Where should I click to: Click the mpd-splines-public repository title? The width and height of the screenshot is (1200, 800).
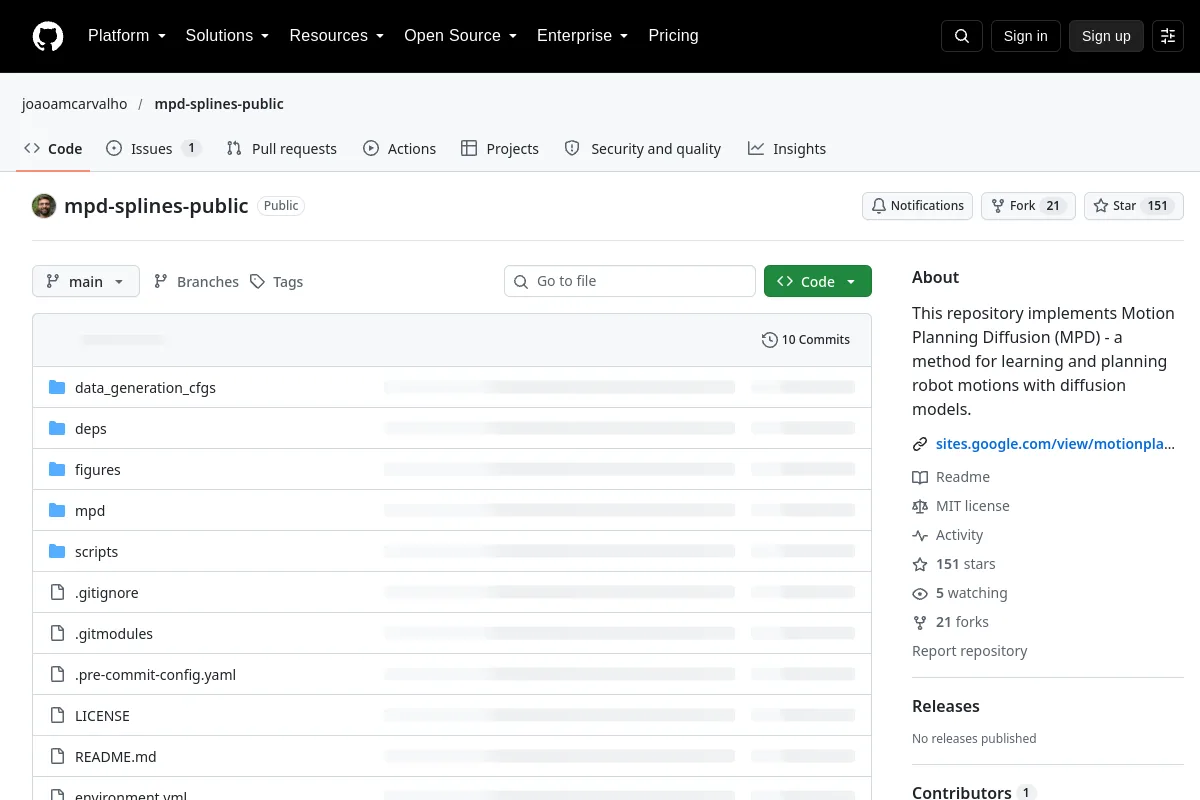(x=156, y=206)
